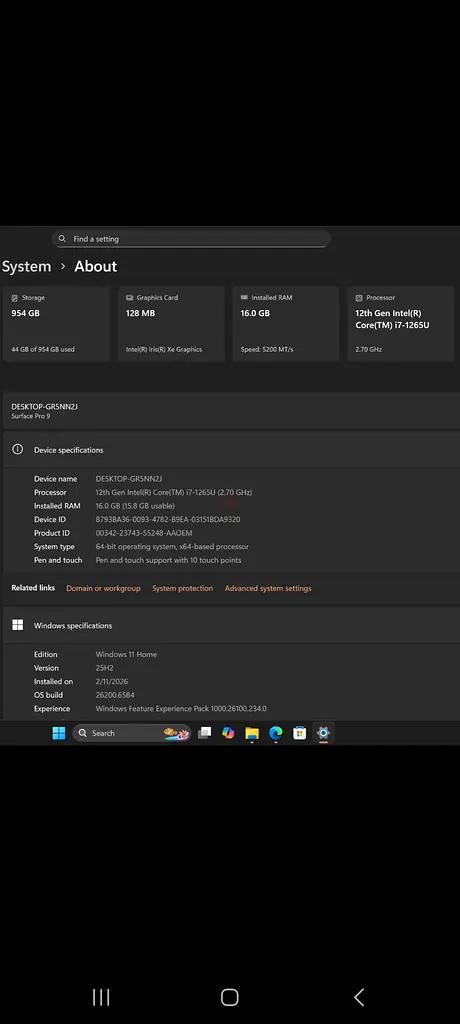The width and height of the screenshot is (460, 1024).
Task: Tap the Android back navigation arrow
Action: click(x=359, y=997)
